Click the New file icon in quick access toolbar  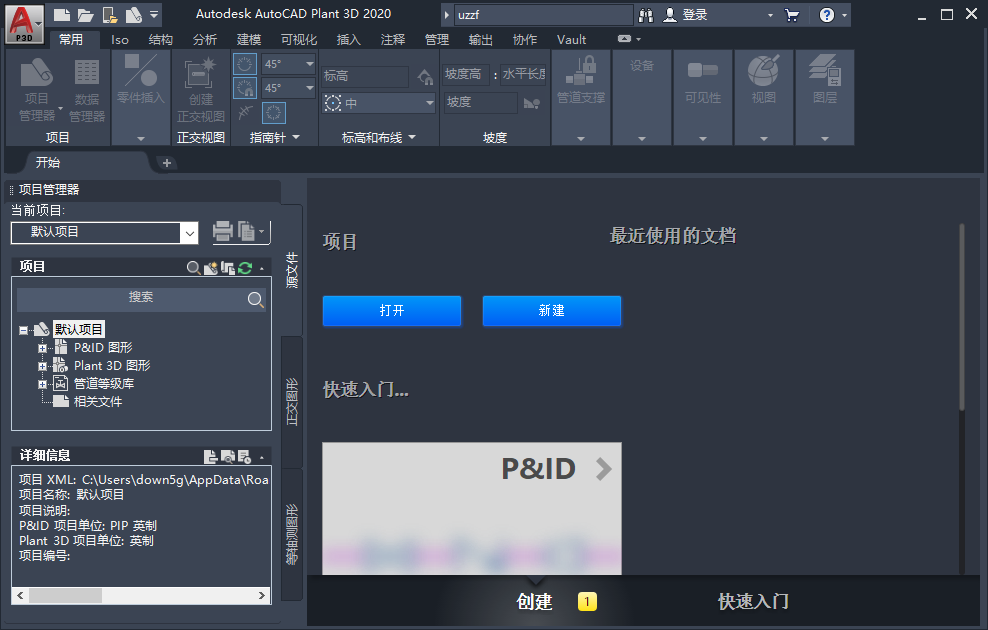[62, 15]
